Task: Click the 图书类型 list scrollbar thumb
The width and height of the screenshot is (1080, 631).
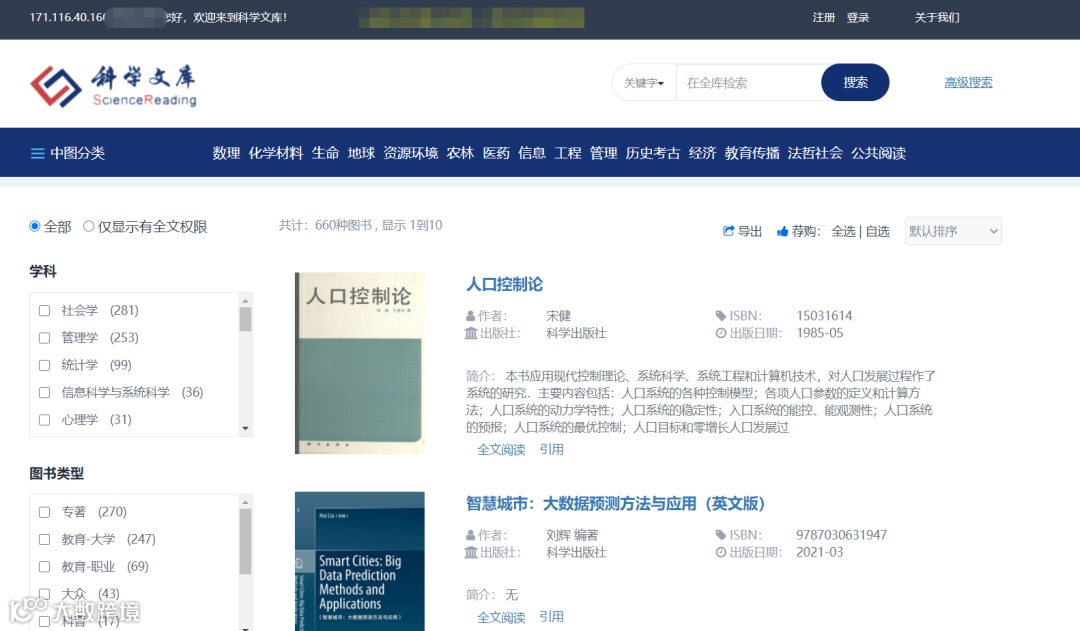Action: (245, 541)
